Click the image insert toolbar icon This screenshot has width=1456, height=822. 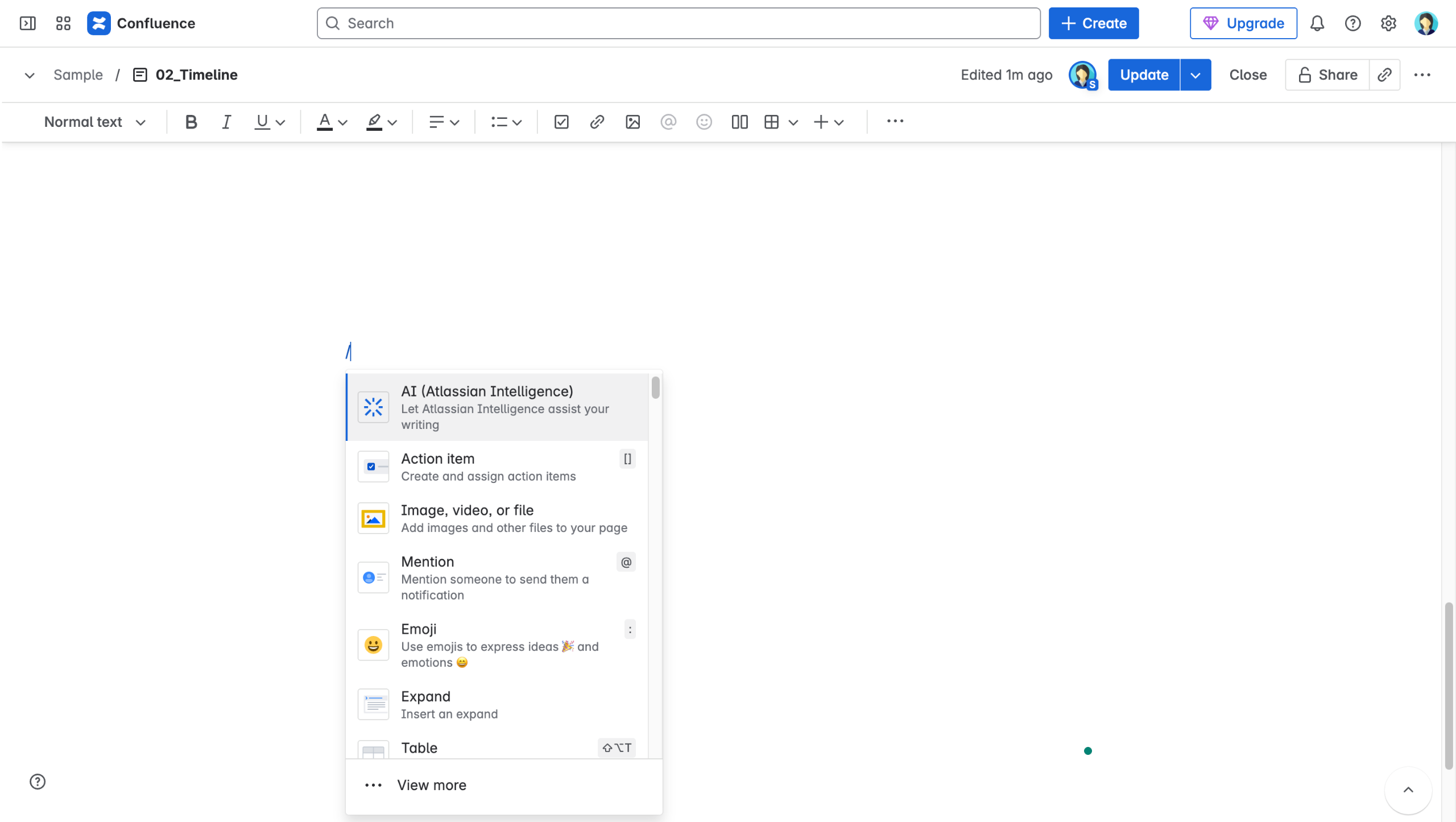pyautogui.click(x=632, y=122)
